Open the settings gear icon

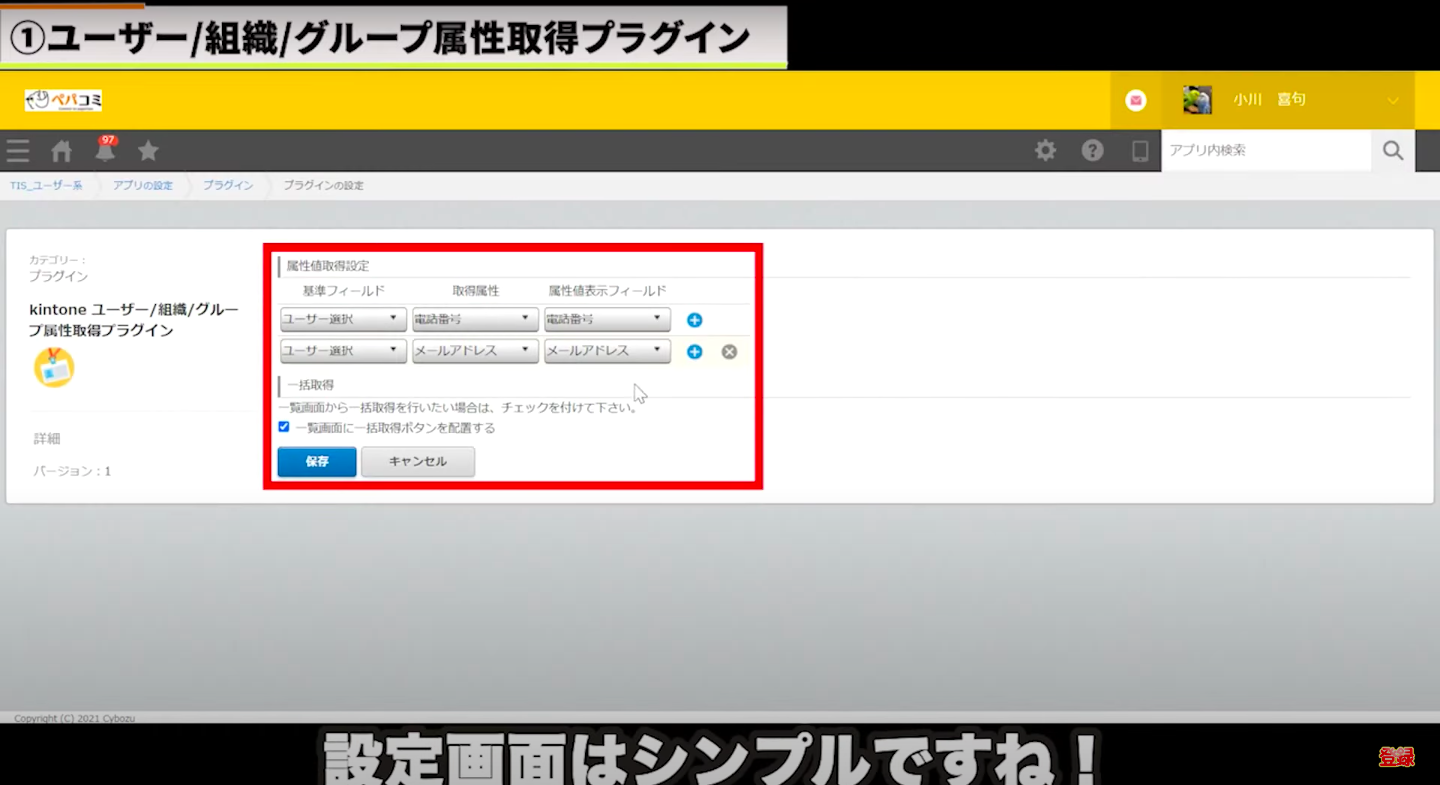point(1045,151)
